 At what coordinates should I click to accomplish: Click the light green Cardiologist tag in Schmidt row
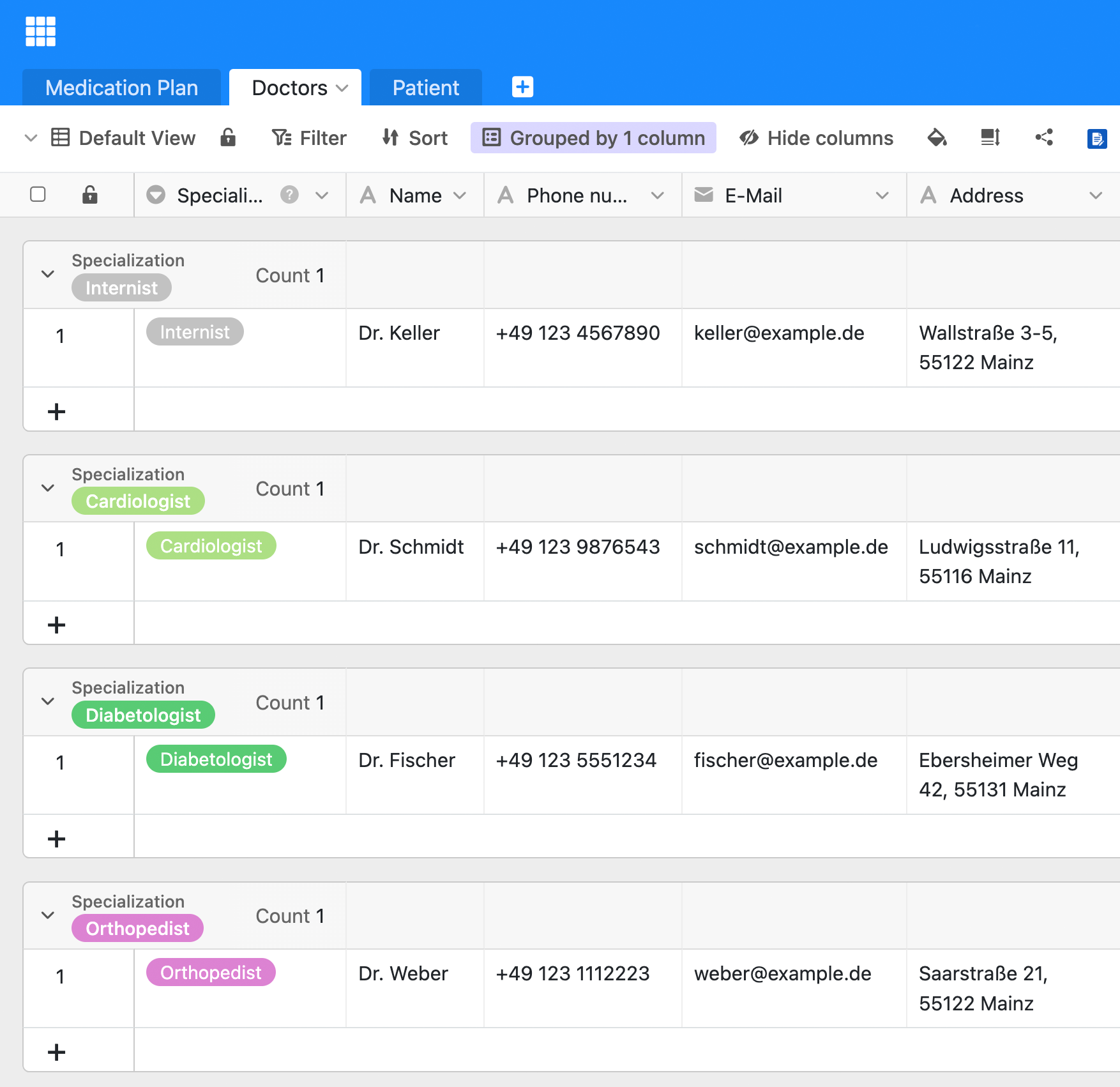(x=211, y=546)
